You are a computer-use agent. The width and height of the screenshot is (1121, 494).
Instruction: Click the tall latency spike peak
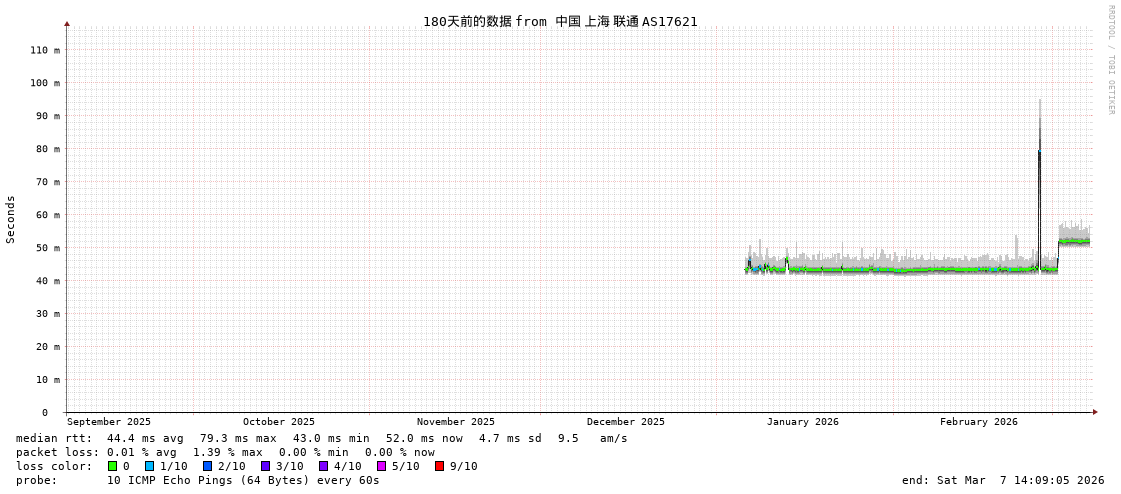1039,101
